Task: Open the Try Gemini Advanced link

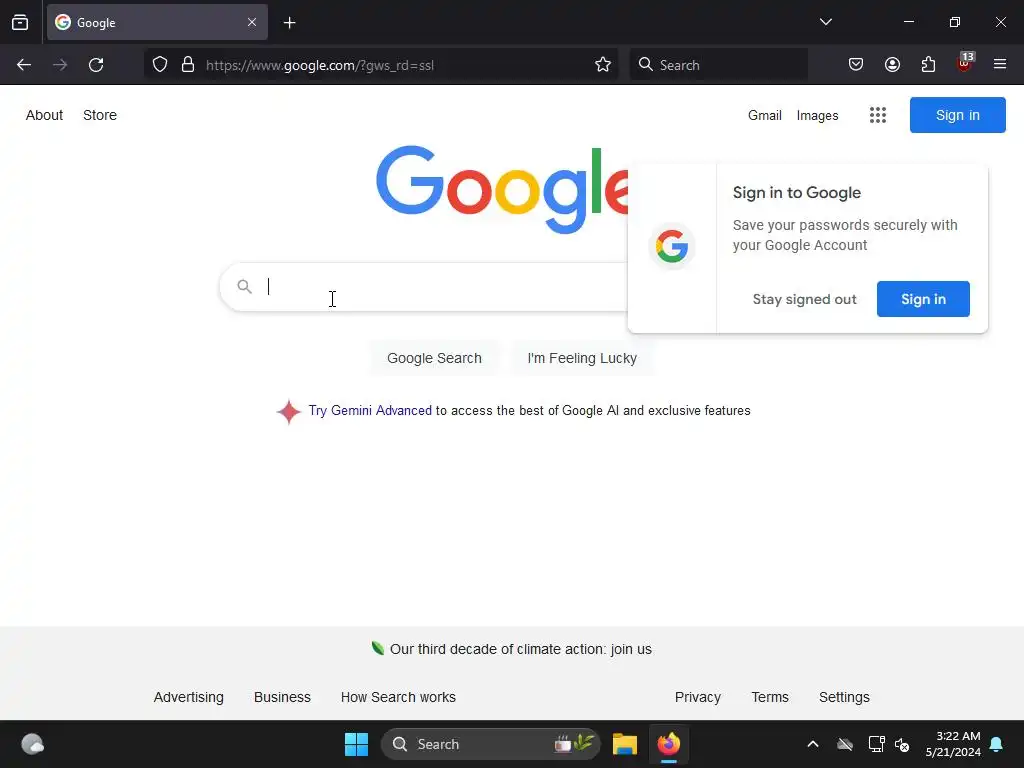Action: pyautogui.click(x=370, y=411)
